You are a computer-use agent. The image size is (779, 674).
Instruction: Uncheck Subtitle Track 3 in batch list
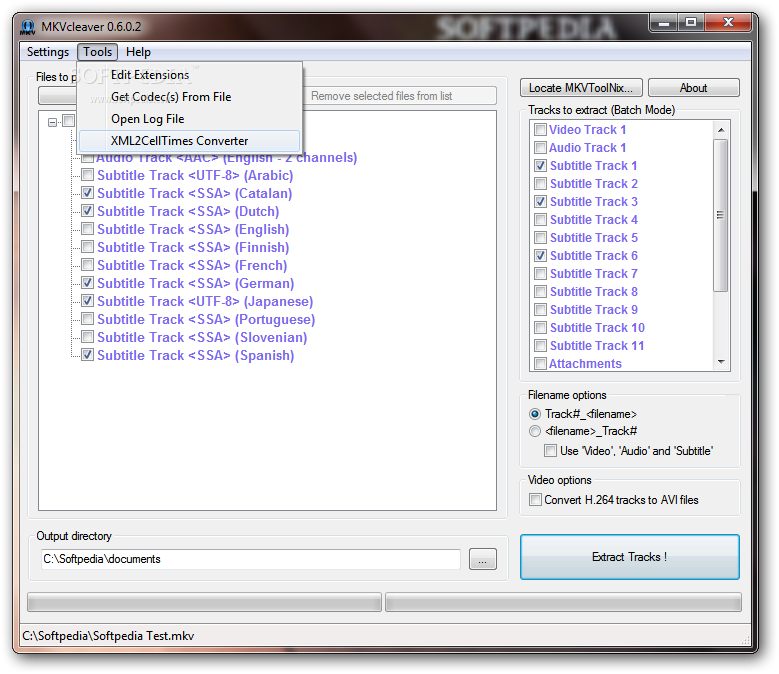pos(541,202)
